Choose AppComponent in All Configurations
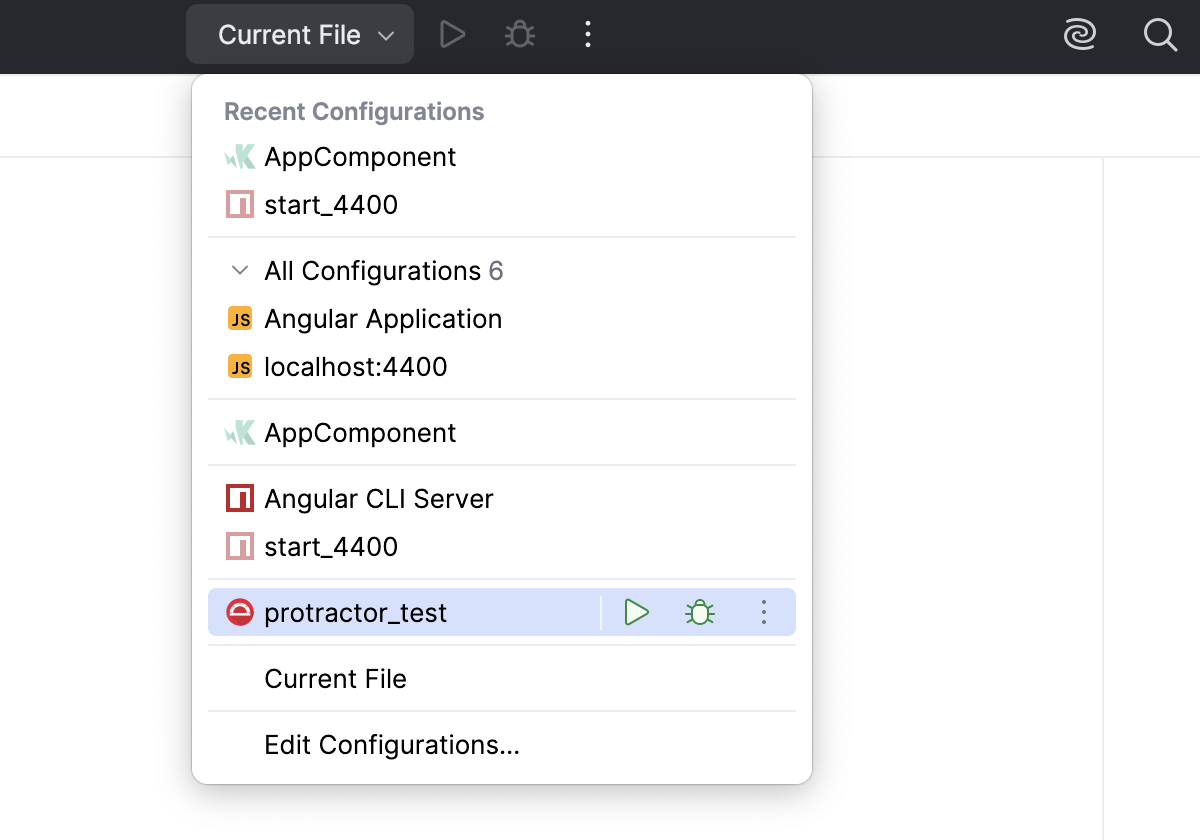The height and width of the screenshot is (840, 1200). [x=502, y=433]
